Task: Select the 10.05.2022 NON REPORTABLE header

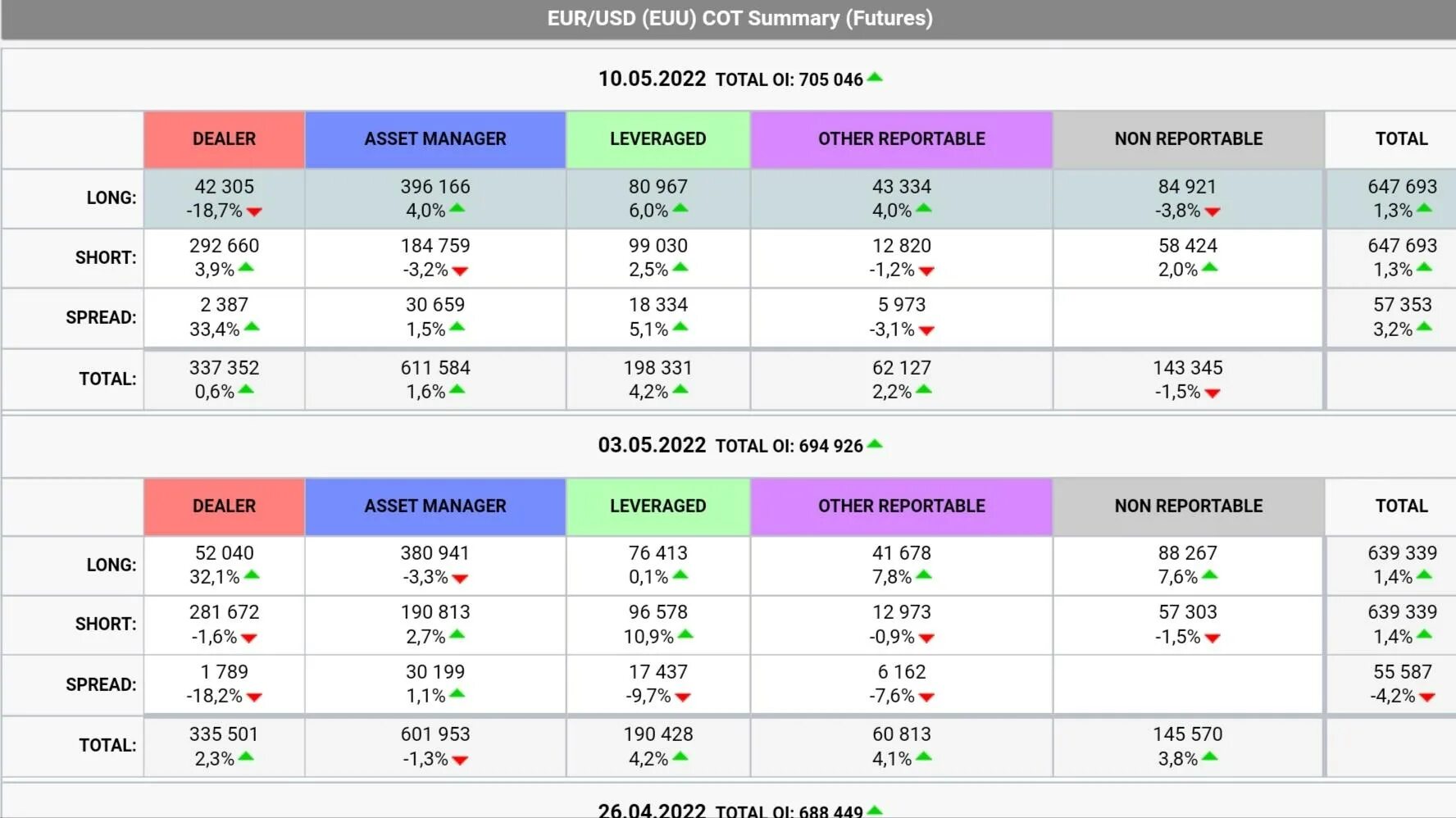Action: [1189, 139]
